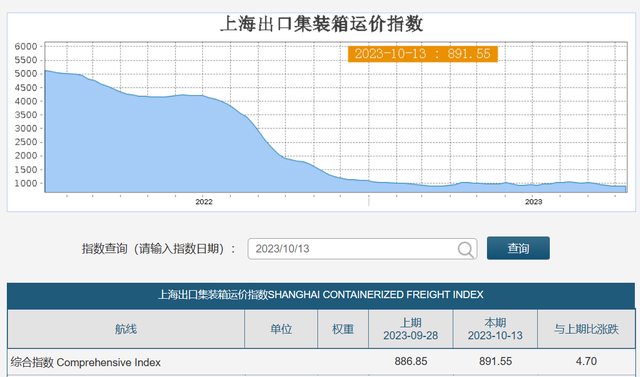Click the 本期 2023-10-13 column header
The image size is (640, 377).
tap(495, 329)
